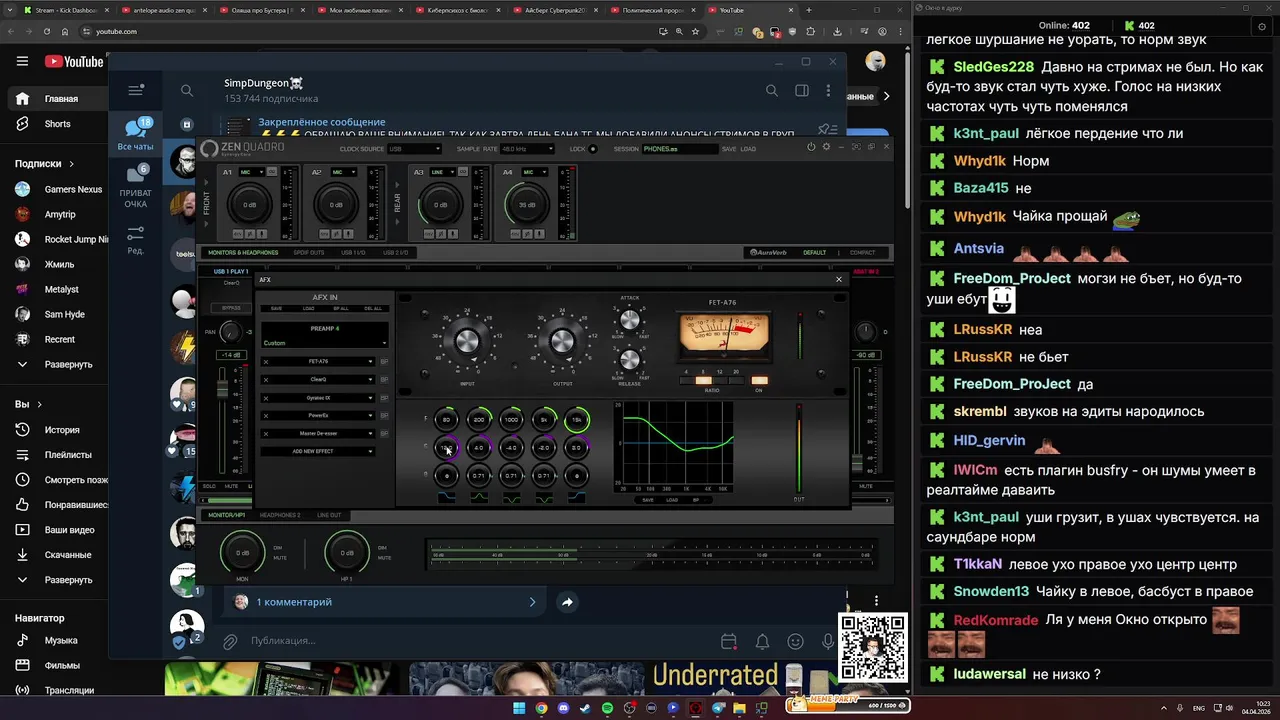Search inside the SimpDungeon channel
This screenshot has height=720, width=1280.
(x=771, y=90)
